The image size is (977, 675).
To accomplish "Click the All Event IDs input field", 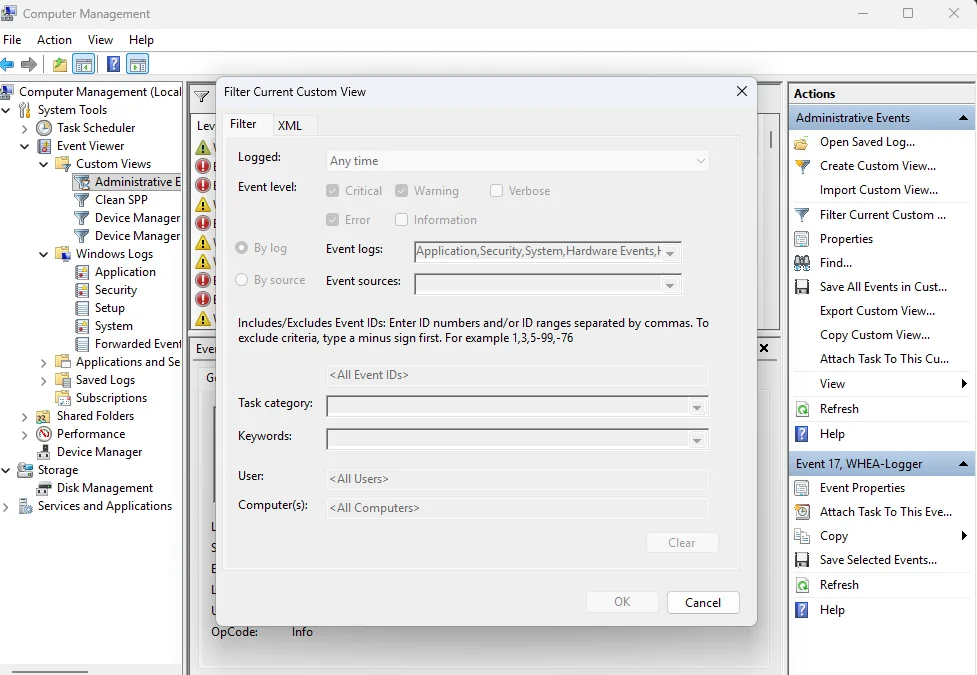I will tap(517, 375).
